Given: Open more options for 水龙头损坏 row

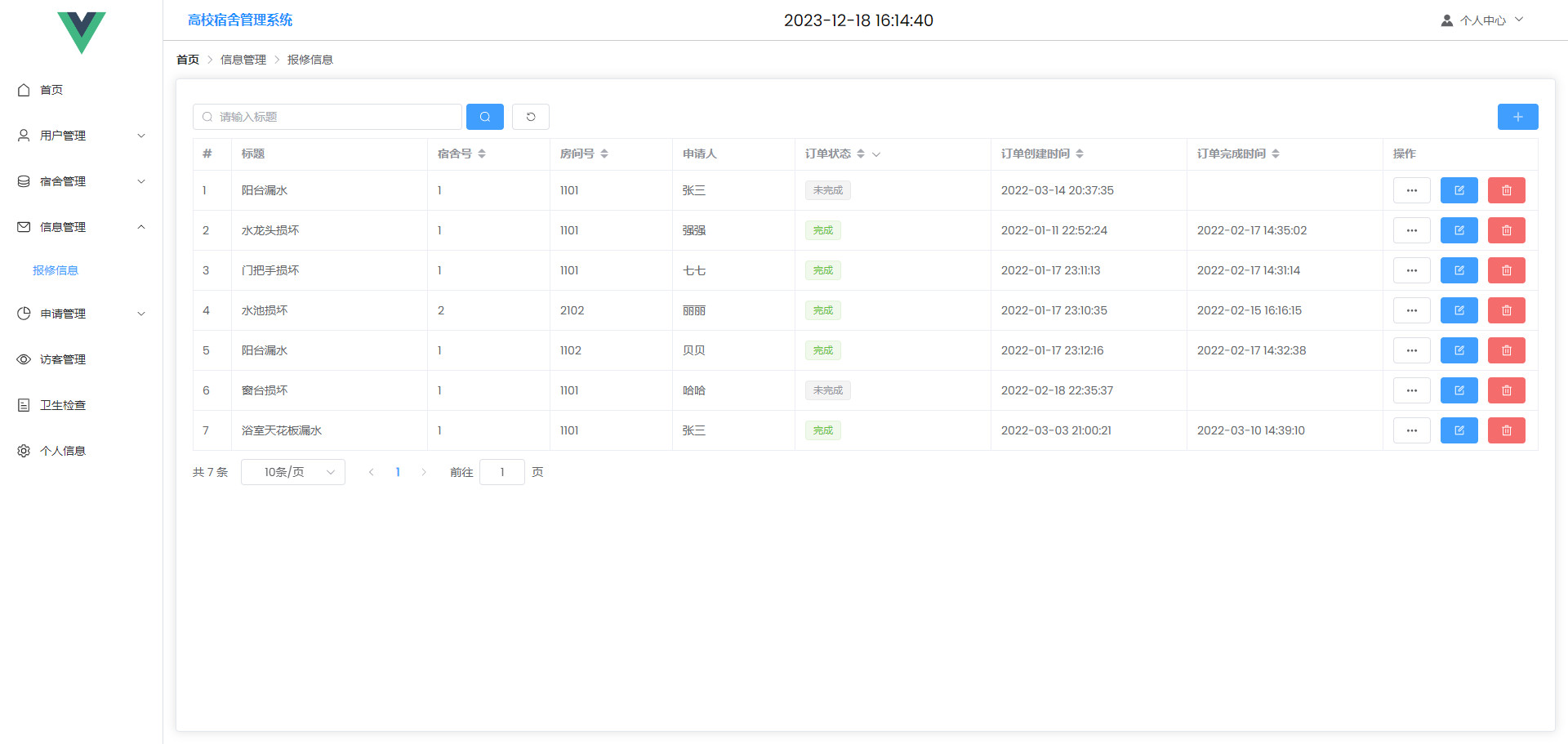Looking at the screenshot, I should [x=1411, y=230].
